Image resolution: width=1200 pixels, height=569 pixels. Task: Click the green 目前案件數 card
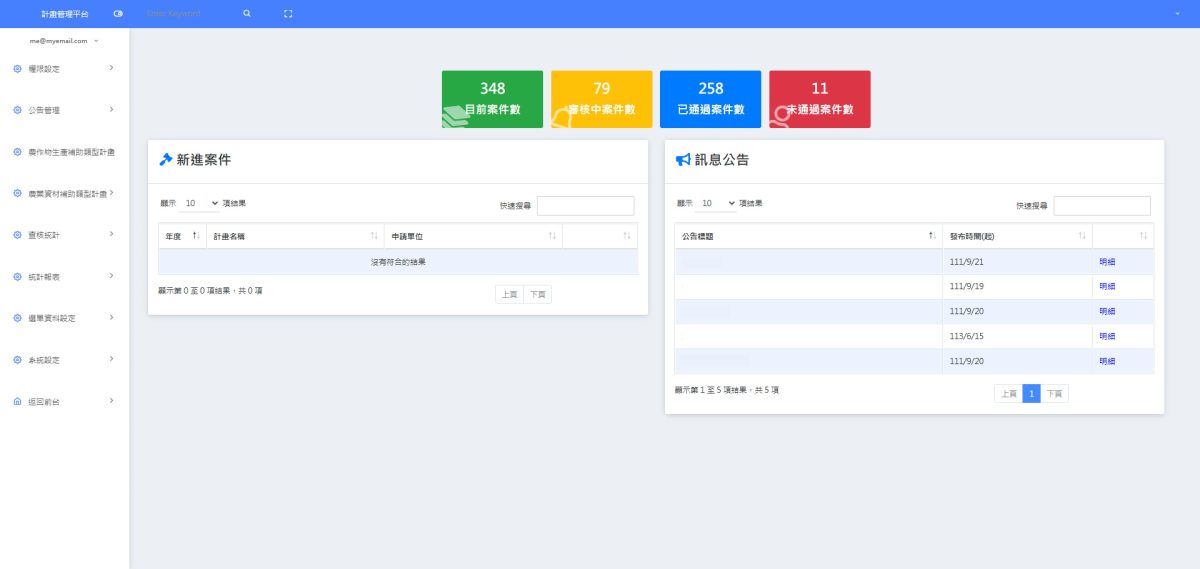pyautogui.click(x=492, y=99)
